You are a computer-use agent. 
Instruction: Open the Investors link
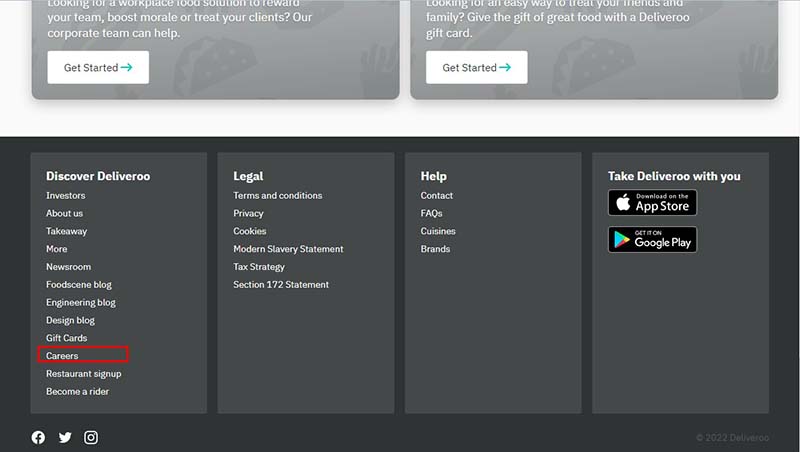tap(65, 195)
